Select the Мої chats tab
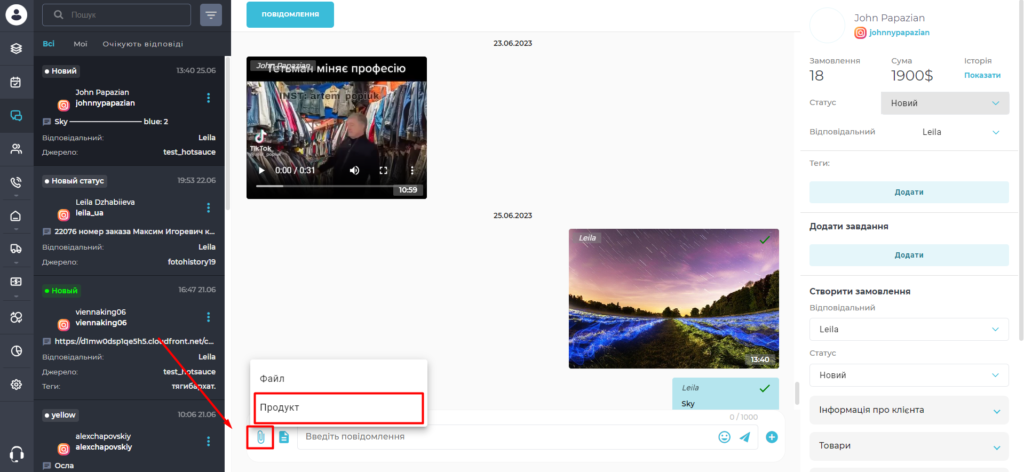The width and height of the screenshot is (1024, 472). [80, 44]
